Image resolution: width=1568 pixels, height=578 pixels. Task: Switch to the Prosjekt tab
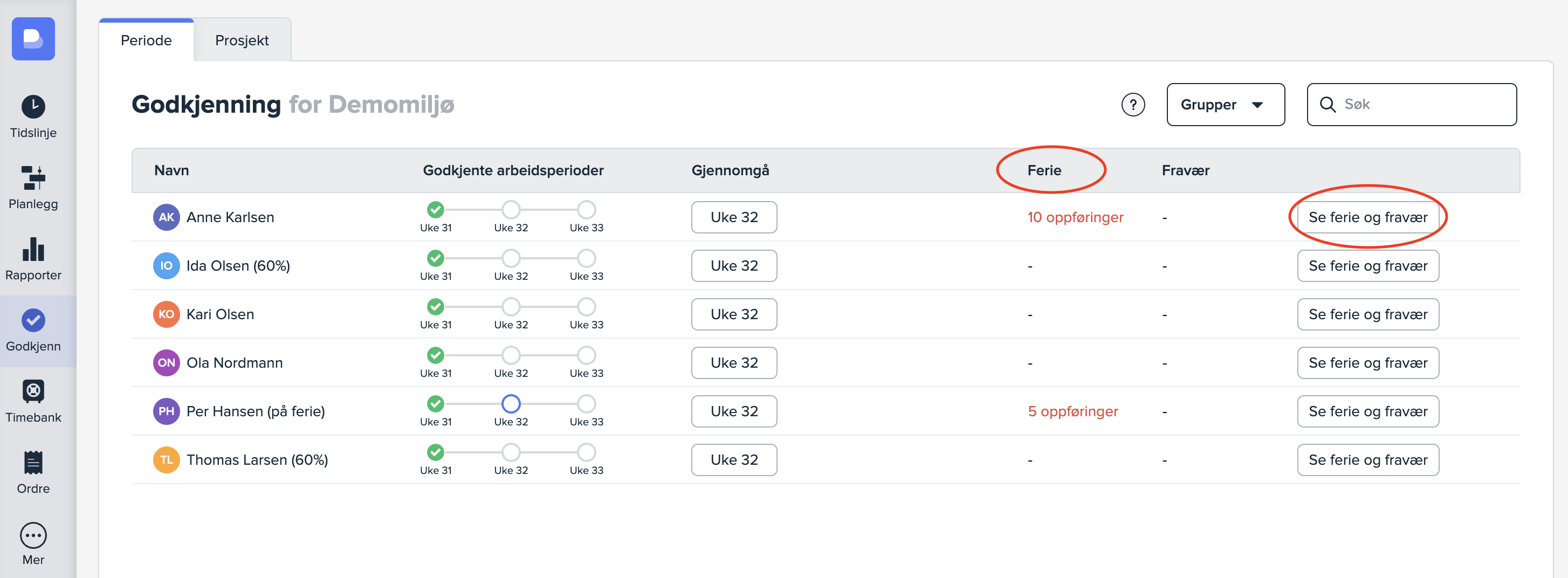[242, 40]
